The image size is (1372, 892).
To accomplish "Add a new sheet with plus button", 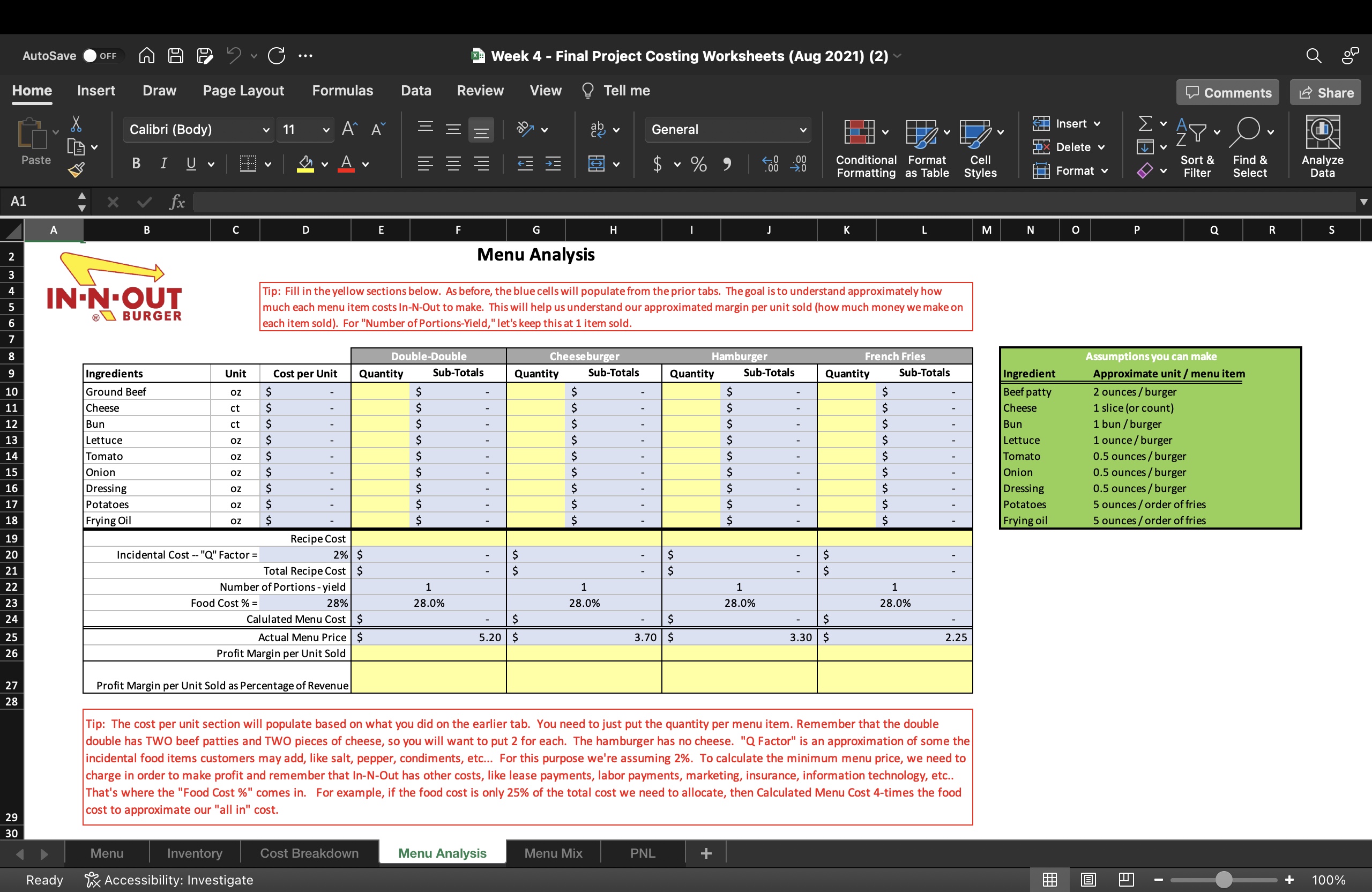I will (706, 853).
